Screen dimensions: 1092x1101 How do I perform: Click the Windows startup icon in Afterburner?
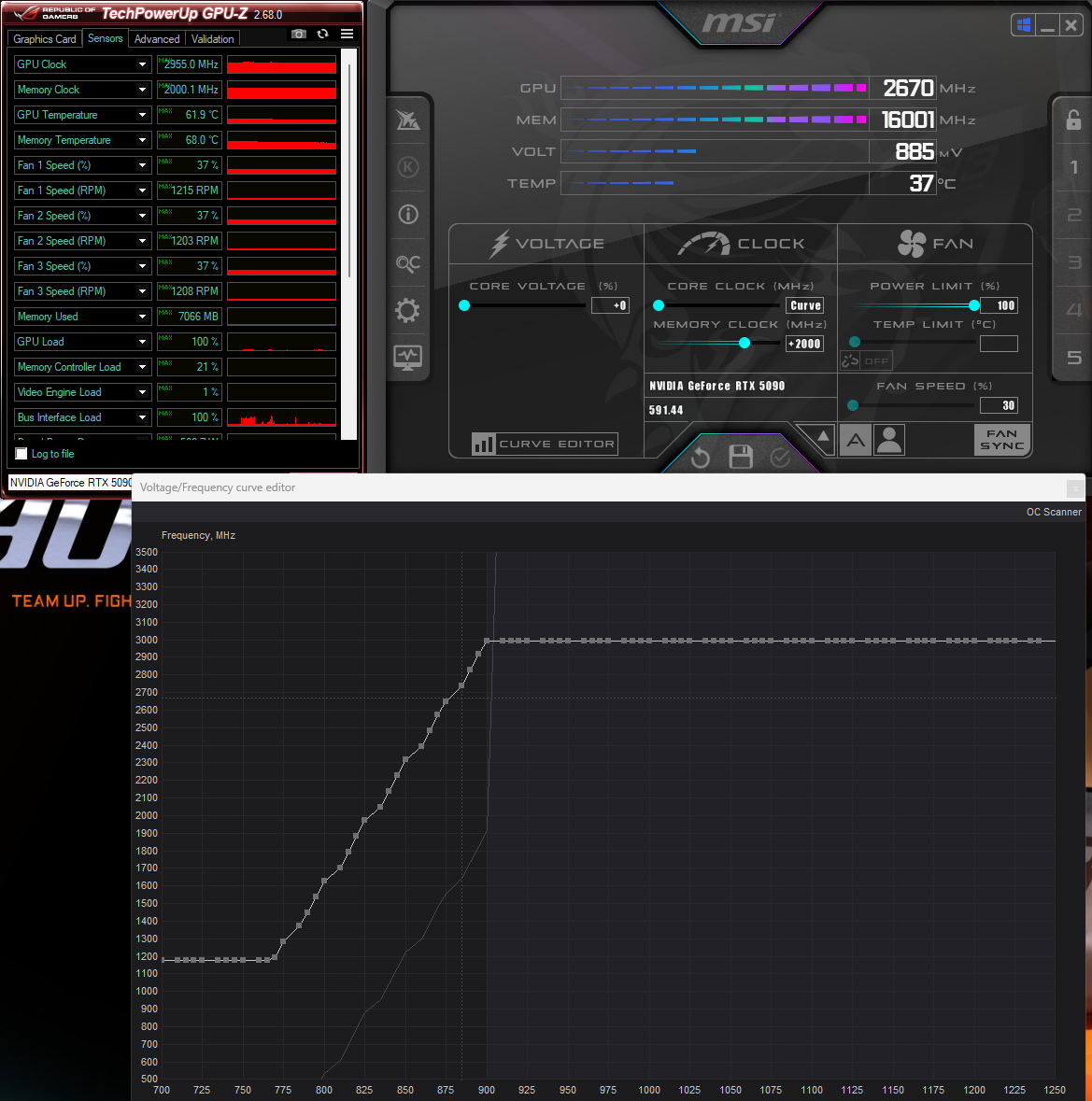pos(1023,26)
